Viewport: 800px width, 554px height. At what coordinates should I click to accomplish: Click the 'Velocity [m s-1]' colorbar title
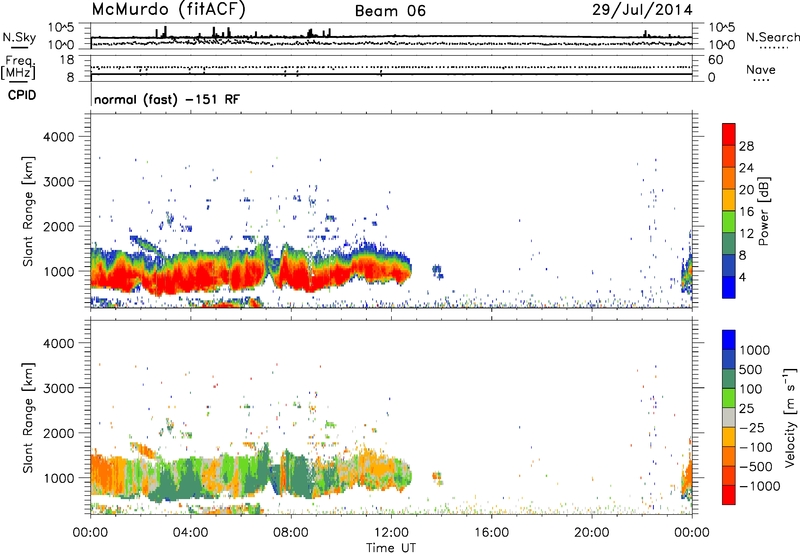click(790, 417)
